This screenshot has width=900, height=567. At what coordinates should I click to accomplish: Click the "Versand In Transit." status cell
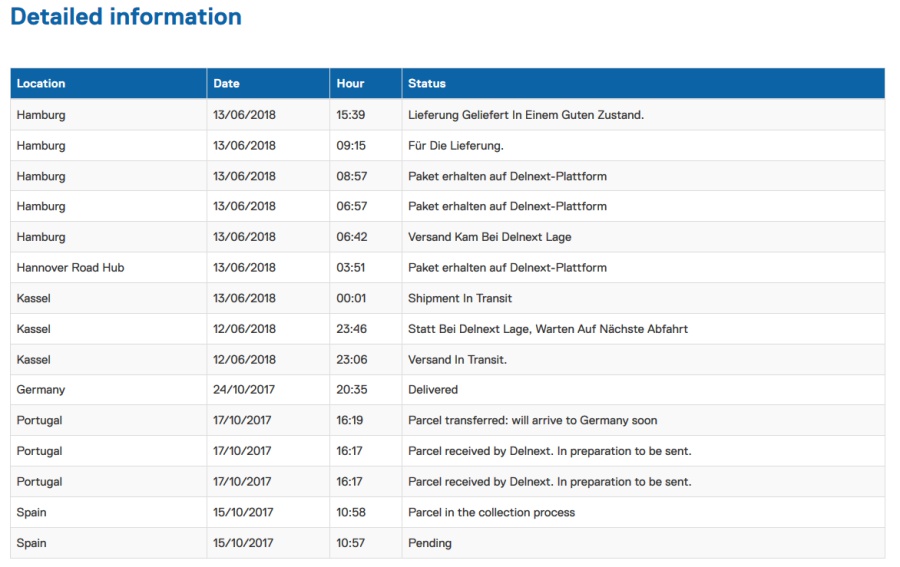[457, 360]
